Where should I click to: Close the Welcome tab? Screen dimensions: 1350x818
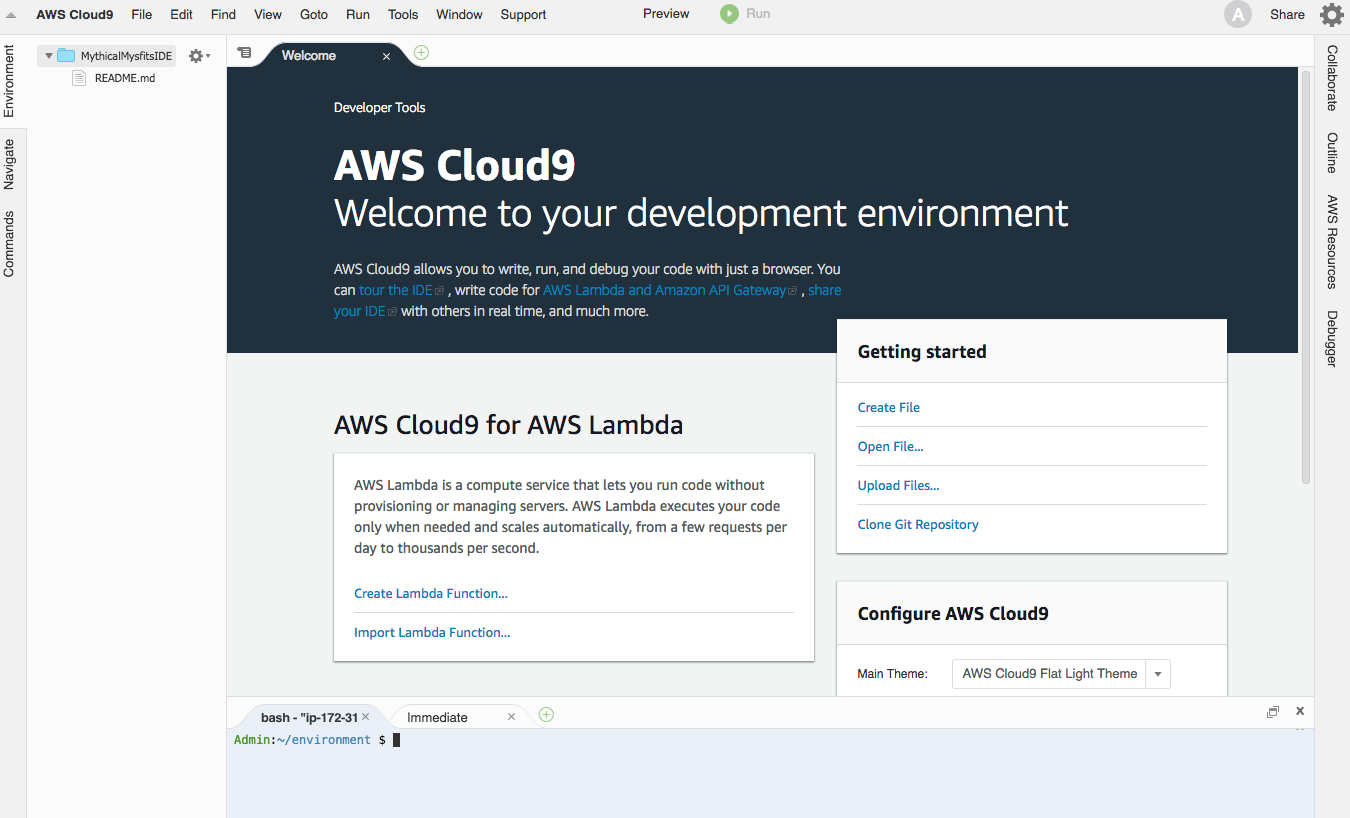[x=386, y=56]
